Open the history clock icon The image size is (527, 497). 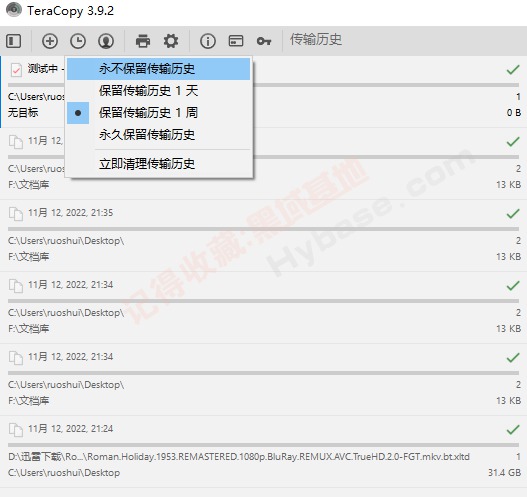[x=78, y=41]
